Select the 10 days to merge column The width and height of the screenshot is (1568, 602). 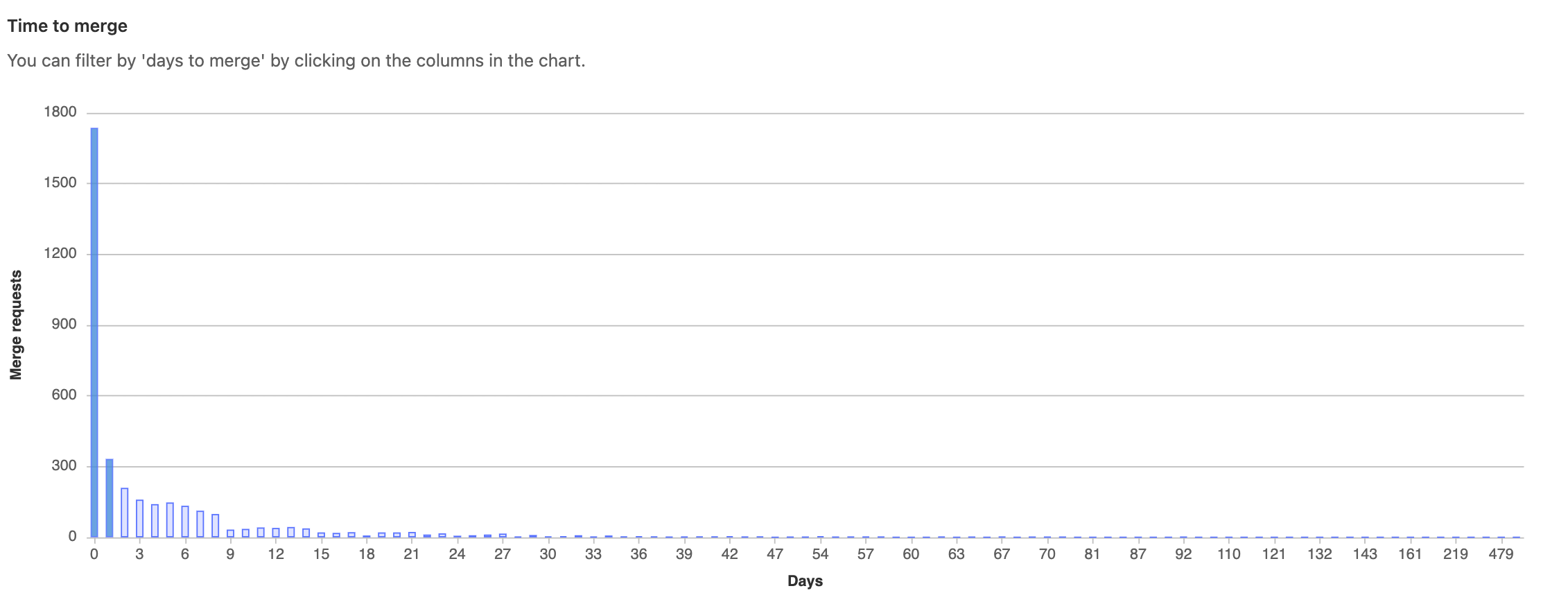click(x=245, y=533)
